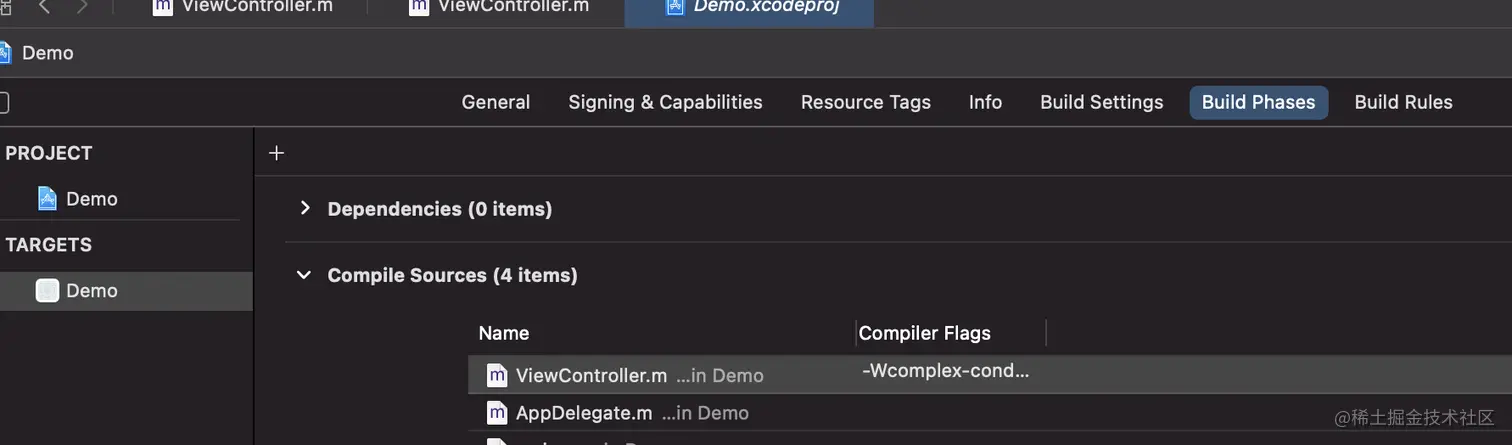Click the Demo project icon under PROJECT
Image resolution: width=1512 pixels, height=445 pixels.
tap(47, 199)
